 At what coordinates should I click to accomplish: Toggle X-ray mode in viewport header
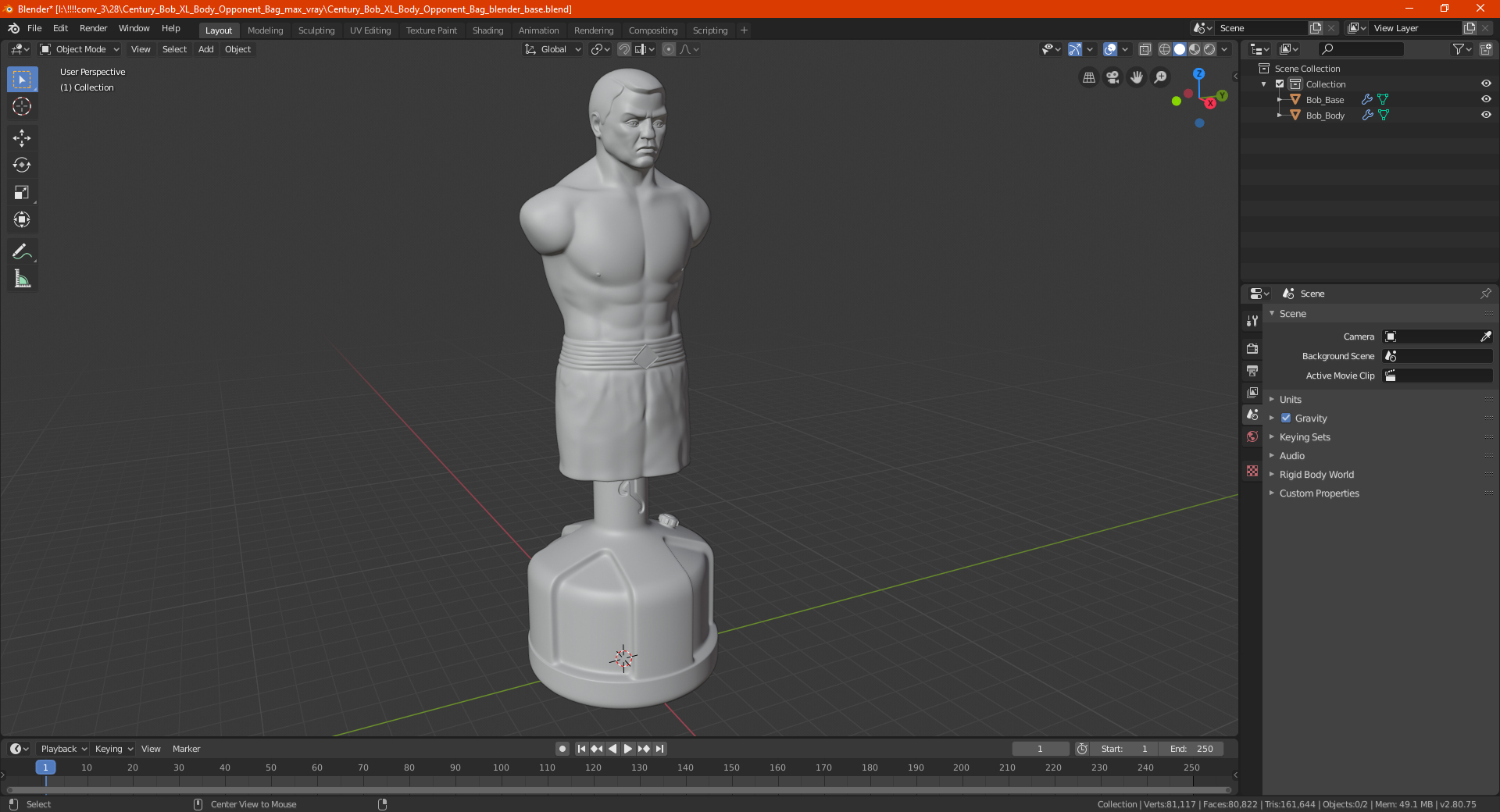tap(1145, 49)
